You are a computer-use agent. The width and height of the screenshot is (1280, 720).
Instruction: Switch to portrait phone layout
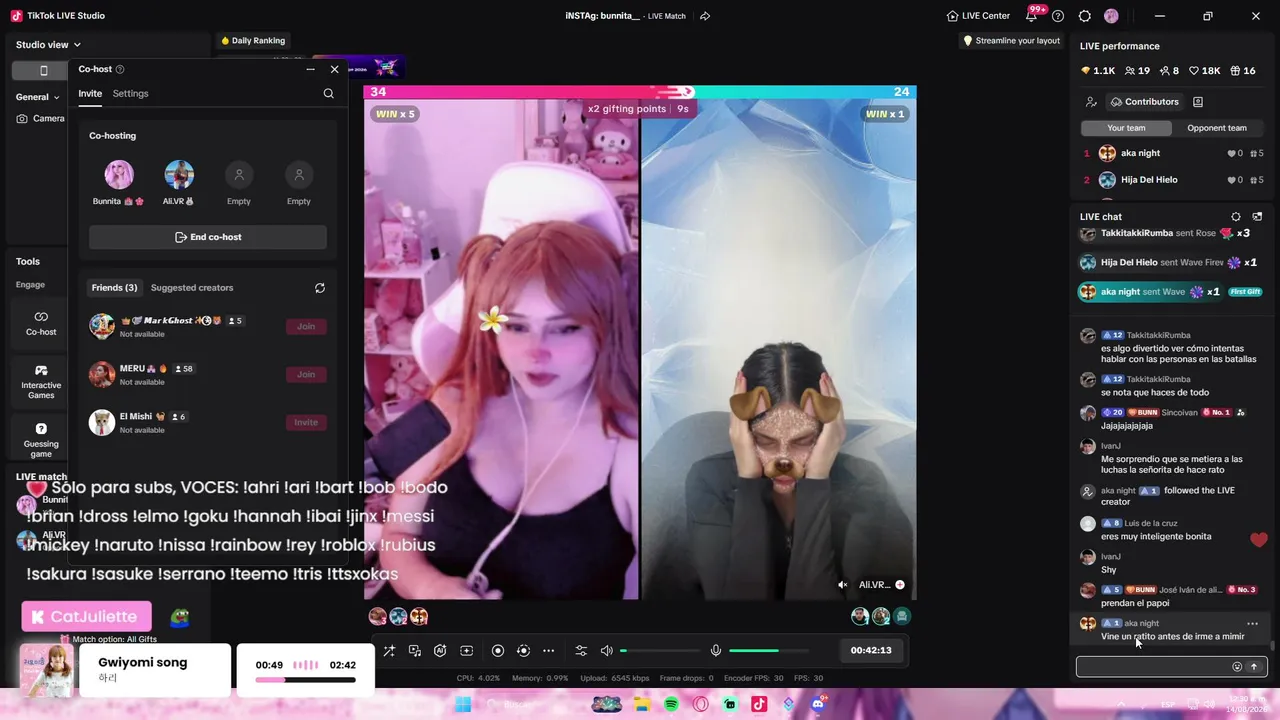pos(43,70)
